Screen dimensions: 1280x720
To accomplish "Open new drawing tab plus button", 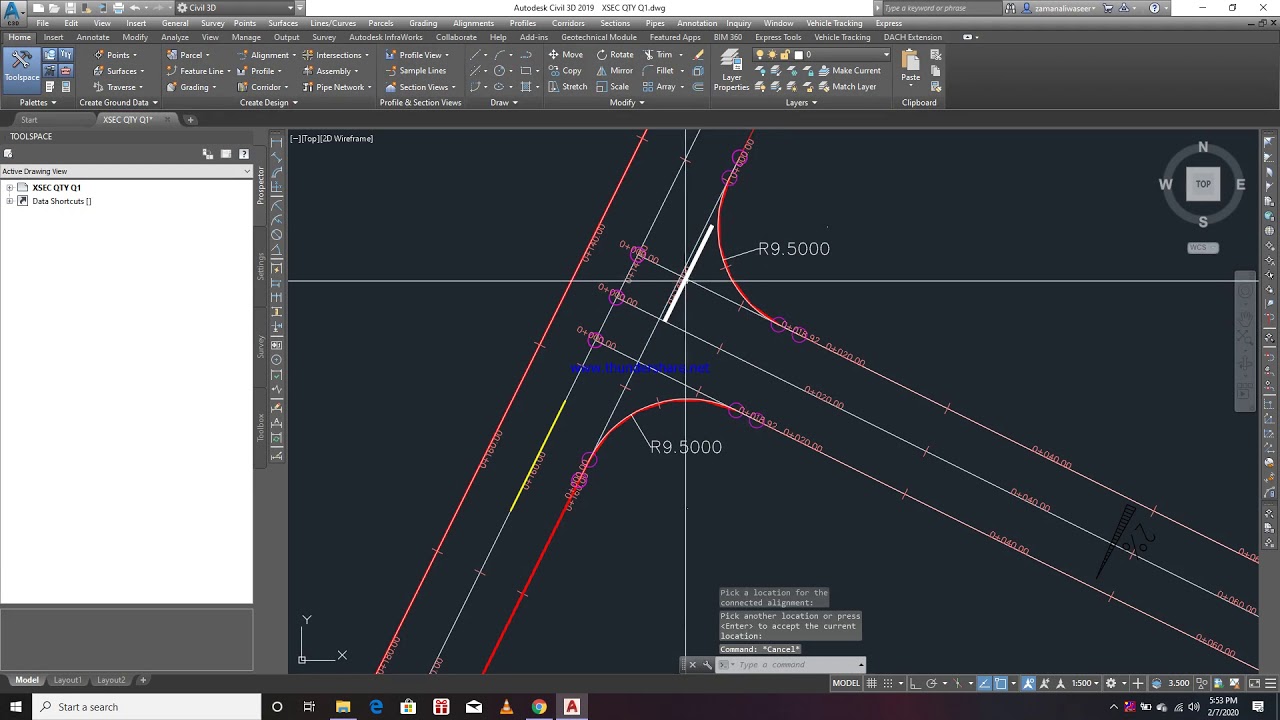I will click(190, 120).
